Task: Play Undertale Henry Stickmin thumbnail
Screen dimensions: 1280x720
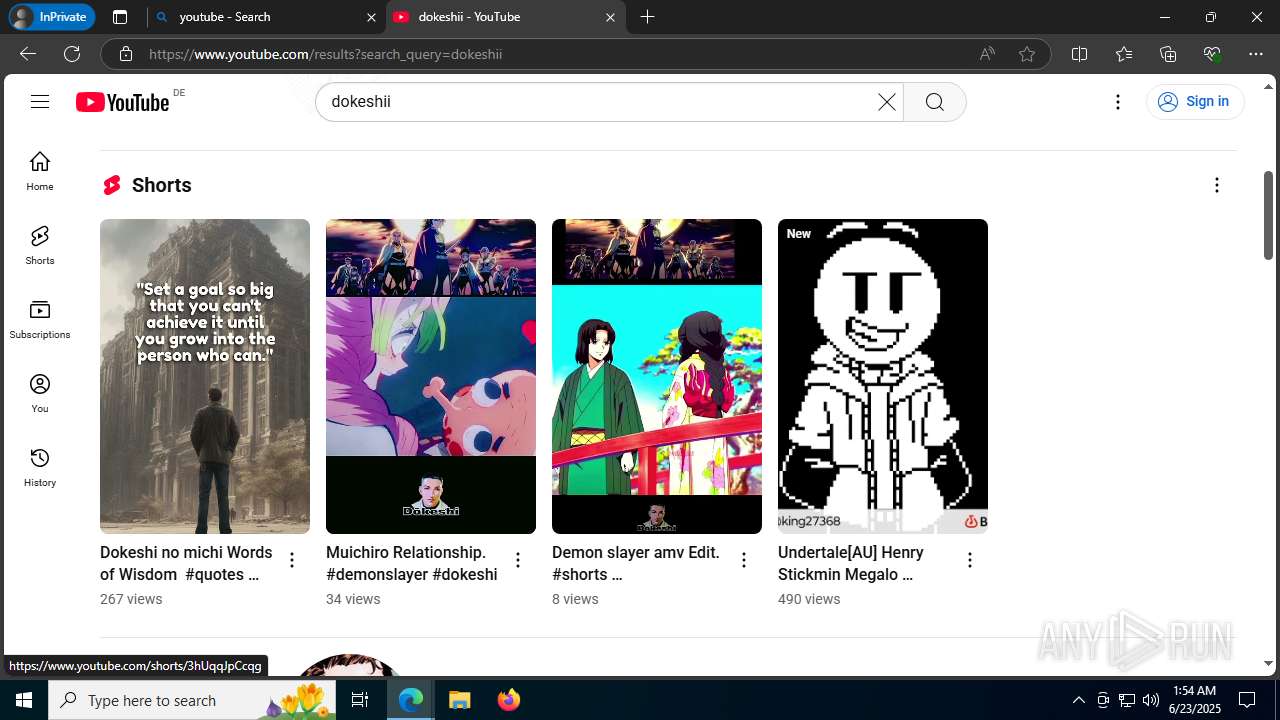Action: click(883, 376)
